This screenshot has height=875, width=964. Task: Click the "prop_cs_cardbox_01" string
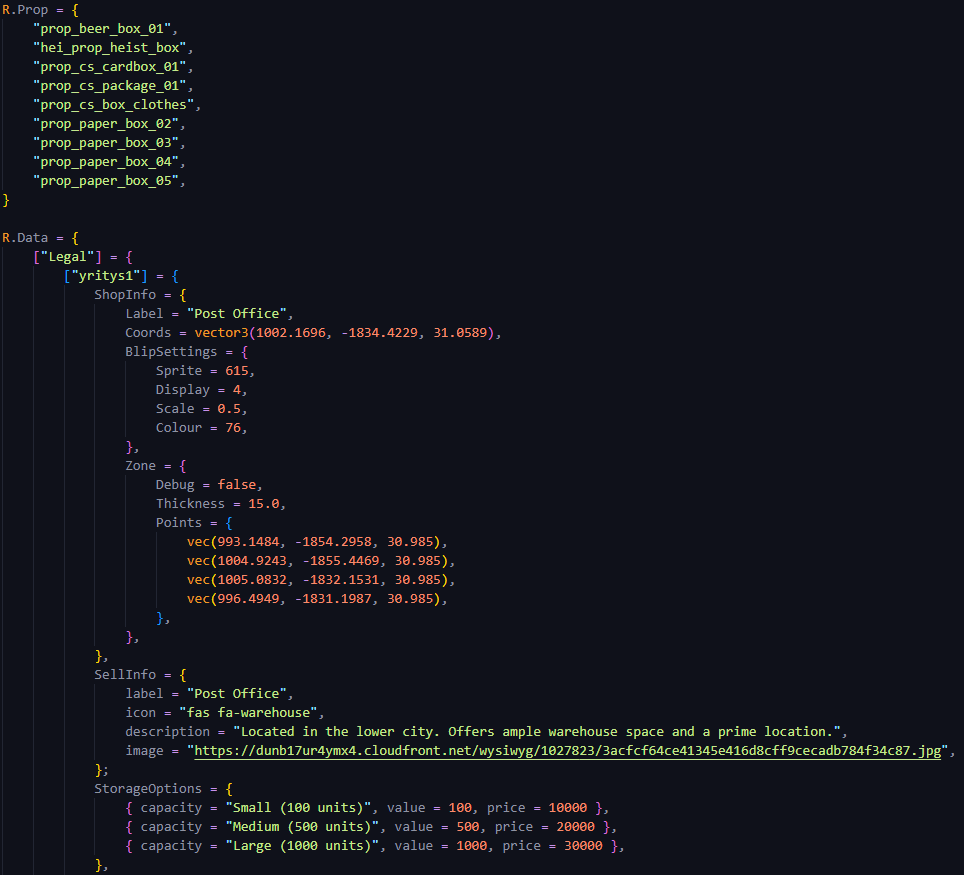point(109,67)
